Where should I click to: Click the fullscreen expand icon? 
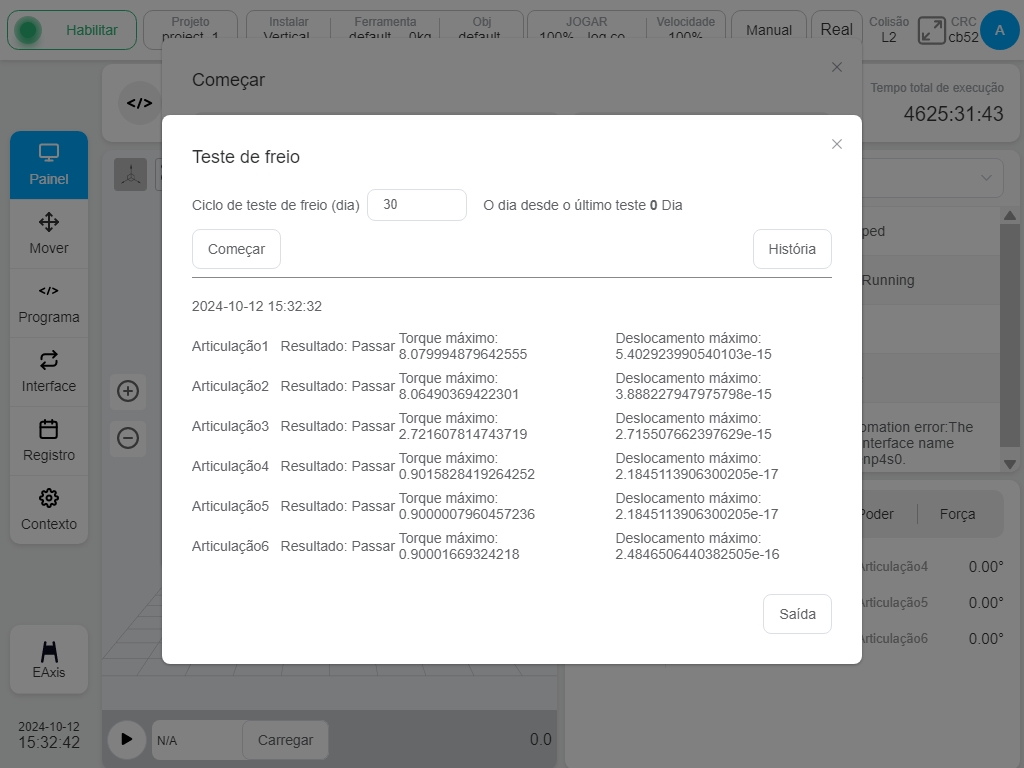pos(931,31)
